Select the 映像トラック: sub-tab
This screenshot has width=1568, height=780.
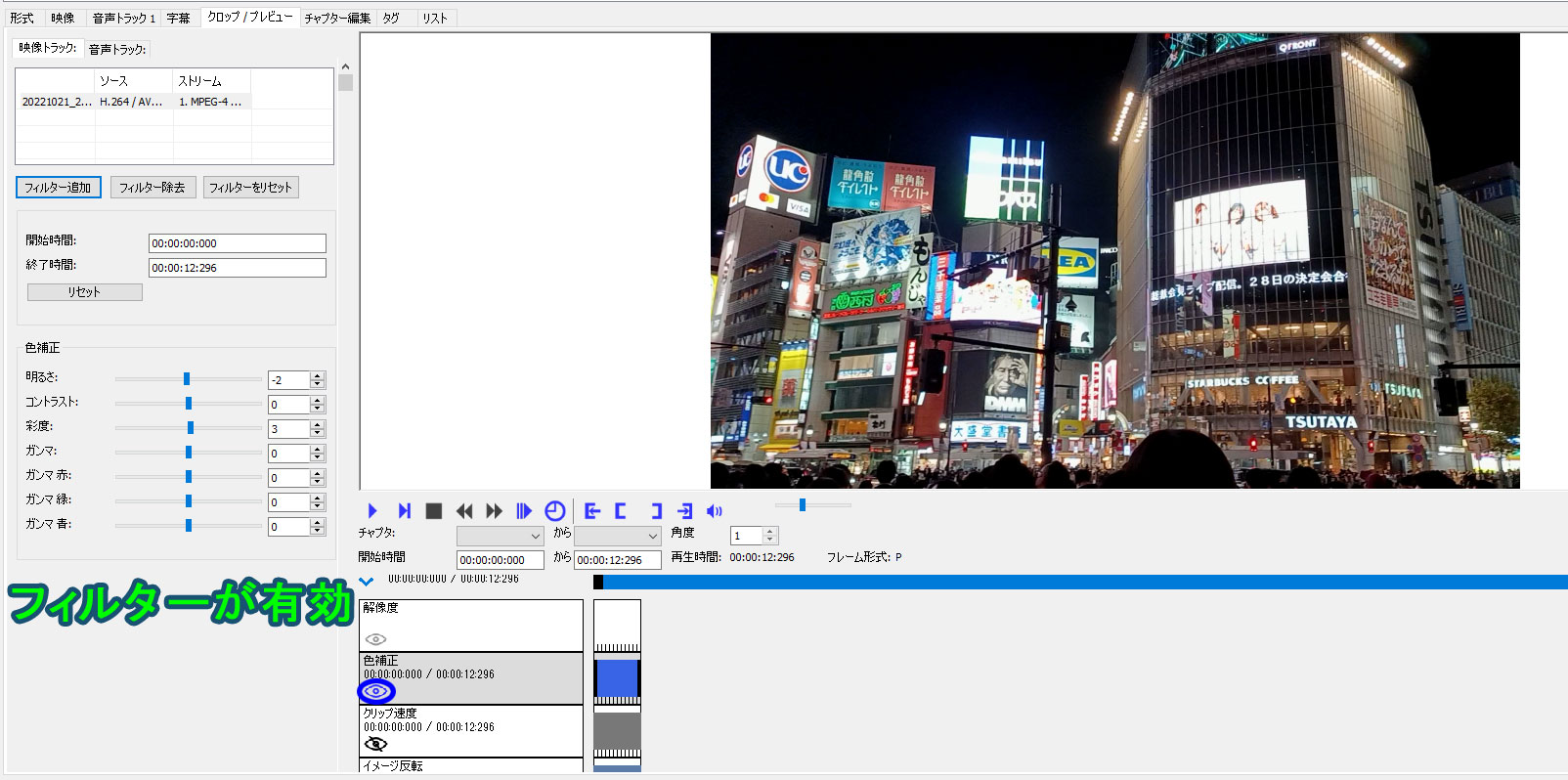(48, 47)
